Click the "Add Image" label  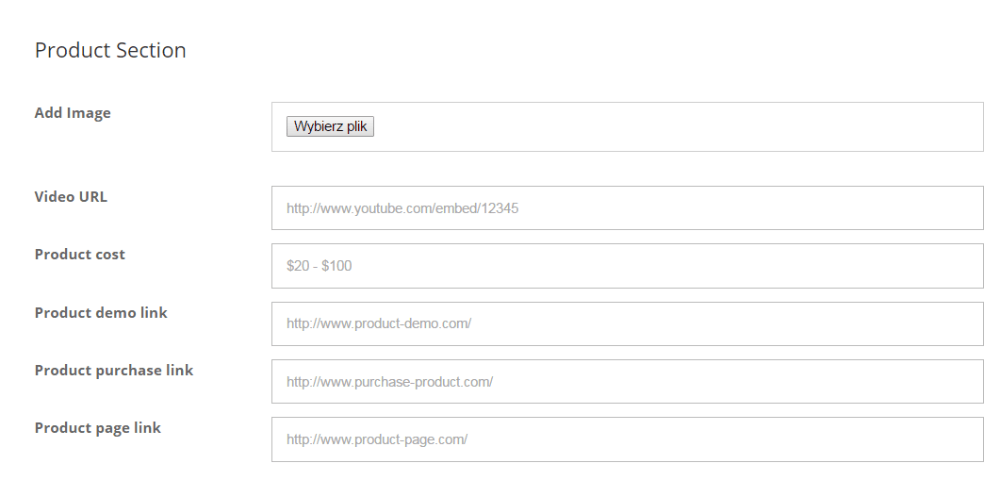73,113
